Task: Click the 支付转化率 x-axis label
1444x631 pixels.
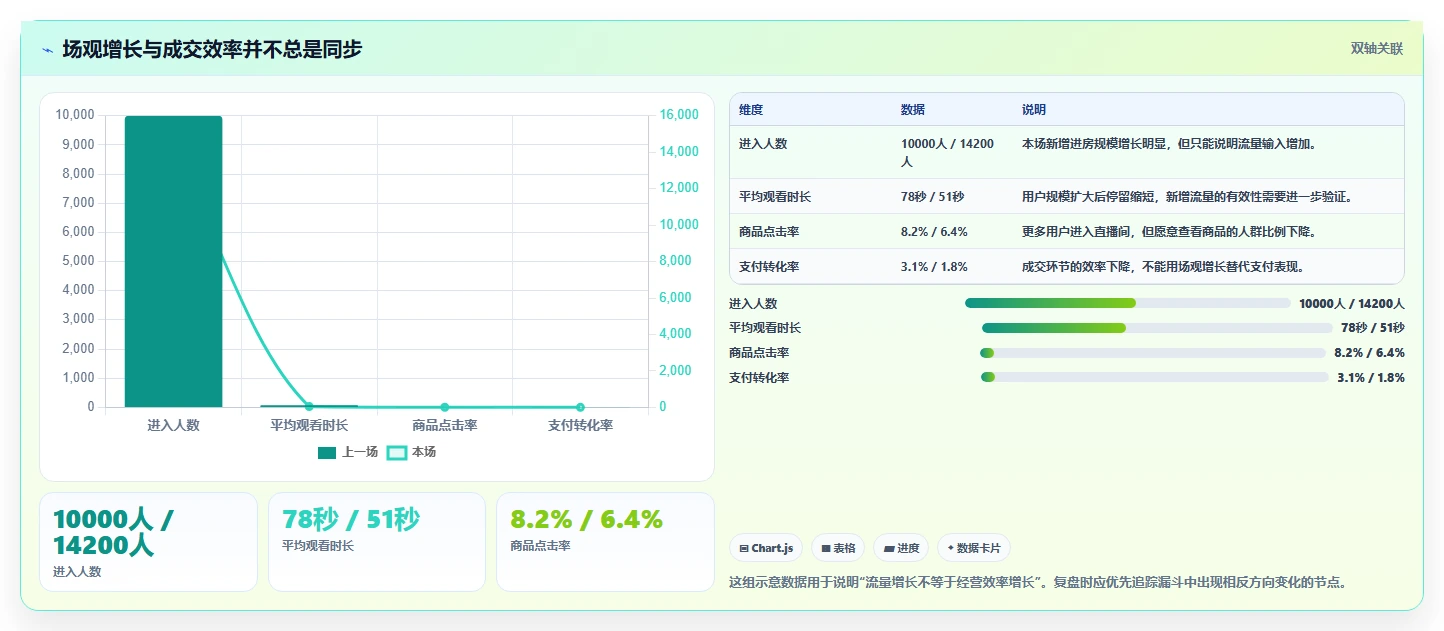Action: coord(580,425)
